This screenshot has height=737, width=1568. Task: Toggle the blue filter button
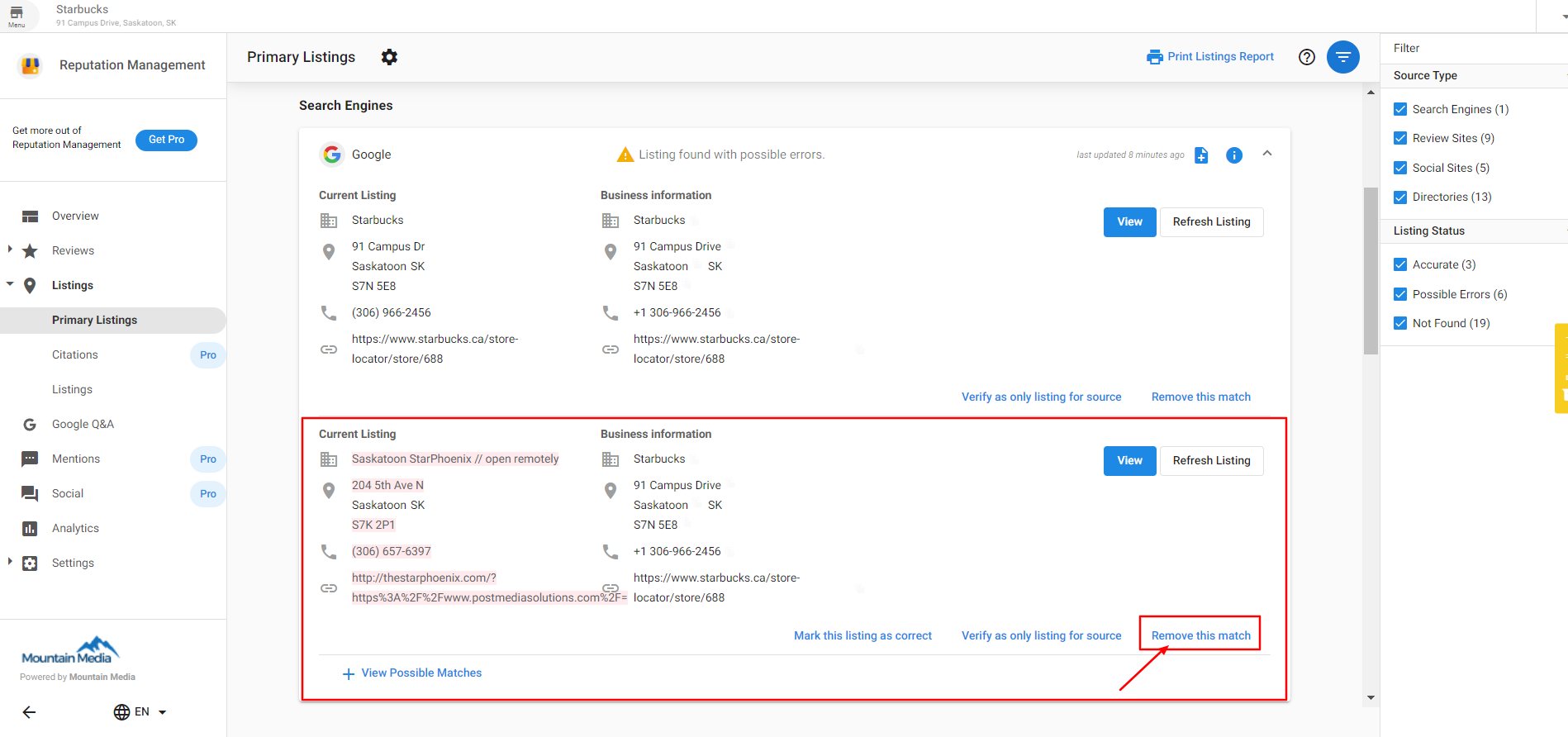click(1343, 57)
